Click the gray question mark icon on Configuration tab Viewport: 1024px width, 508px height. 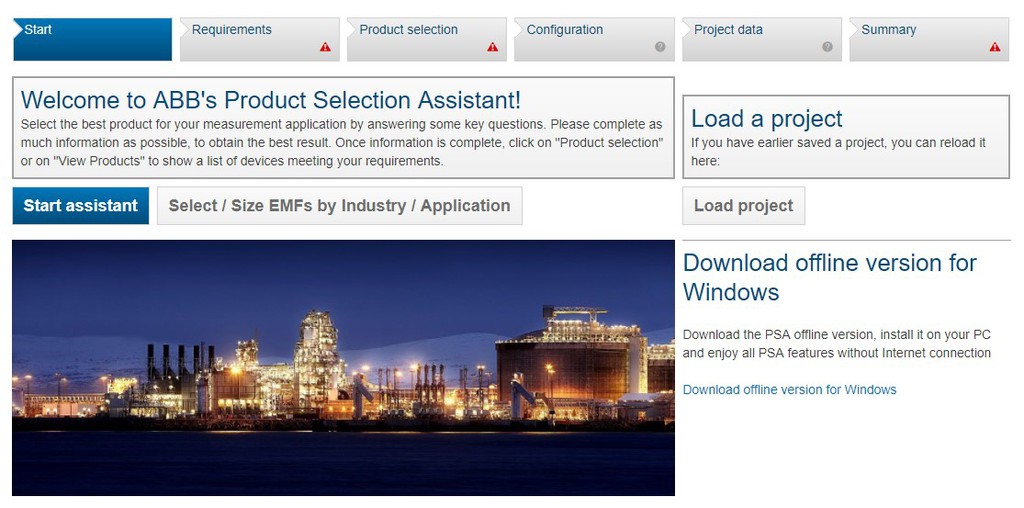click(660, 47)
